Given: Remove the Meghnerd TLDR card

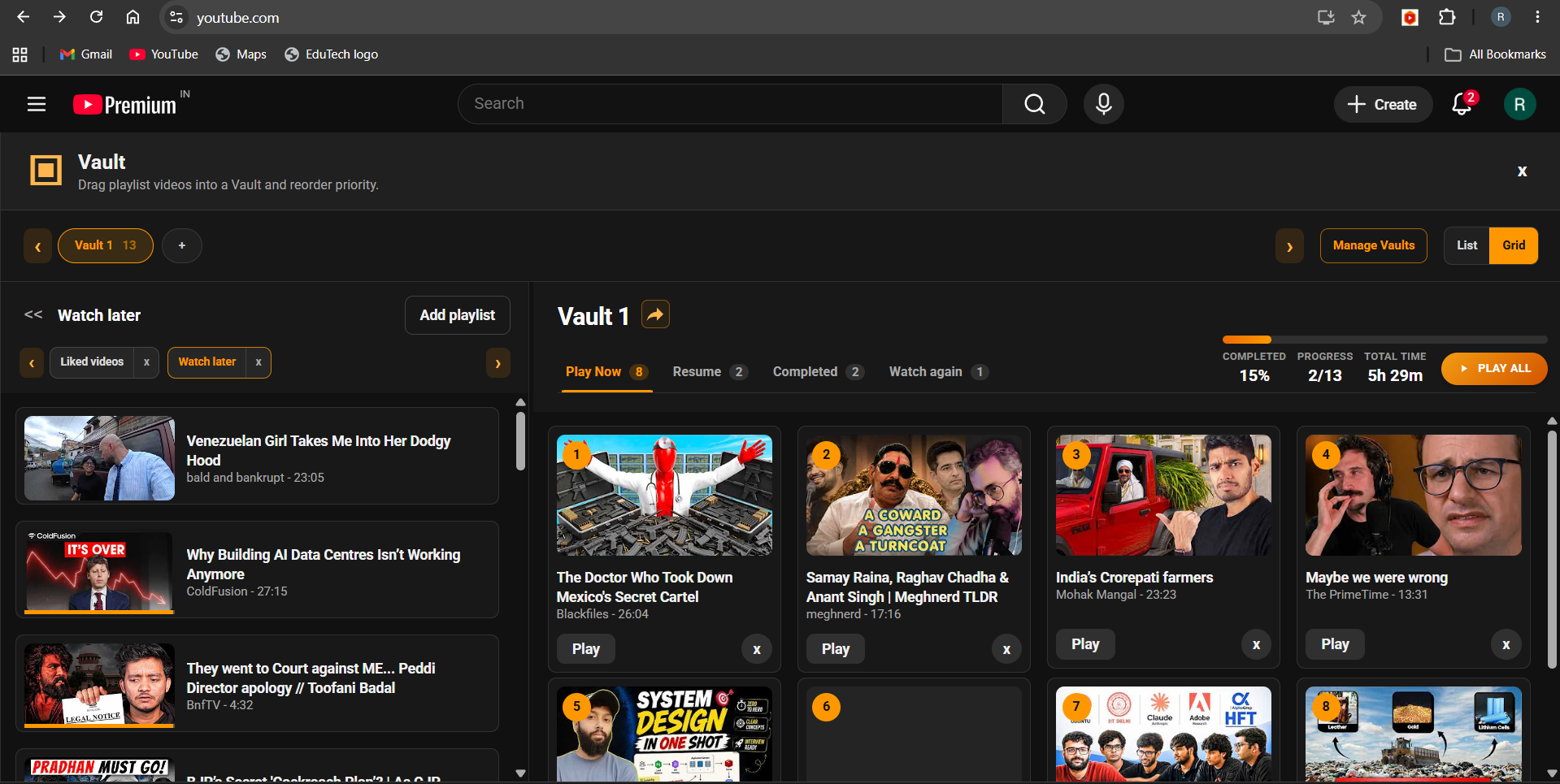Looking at the screenshot, I should 1006,649.
